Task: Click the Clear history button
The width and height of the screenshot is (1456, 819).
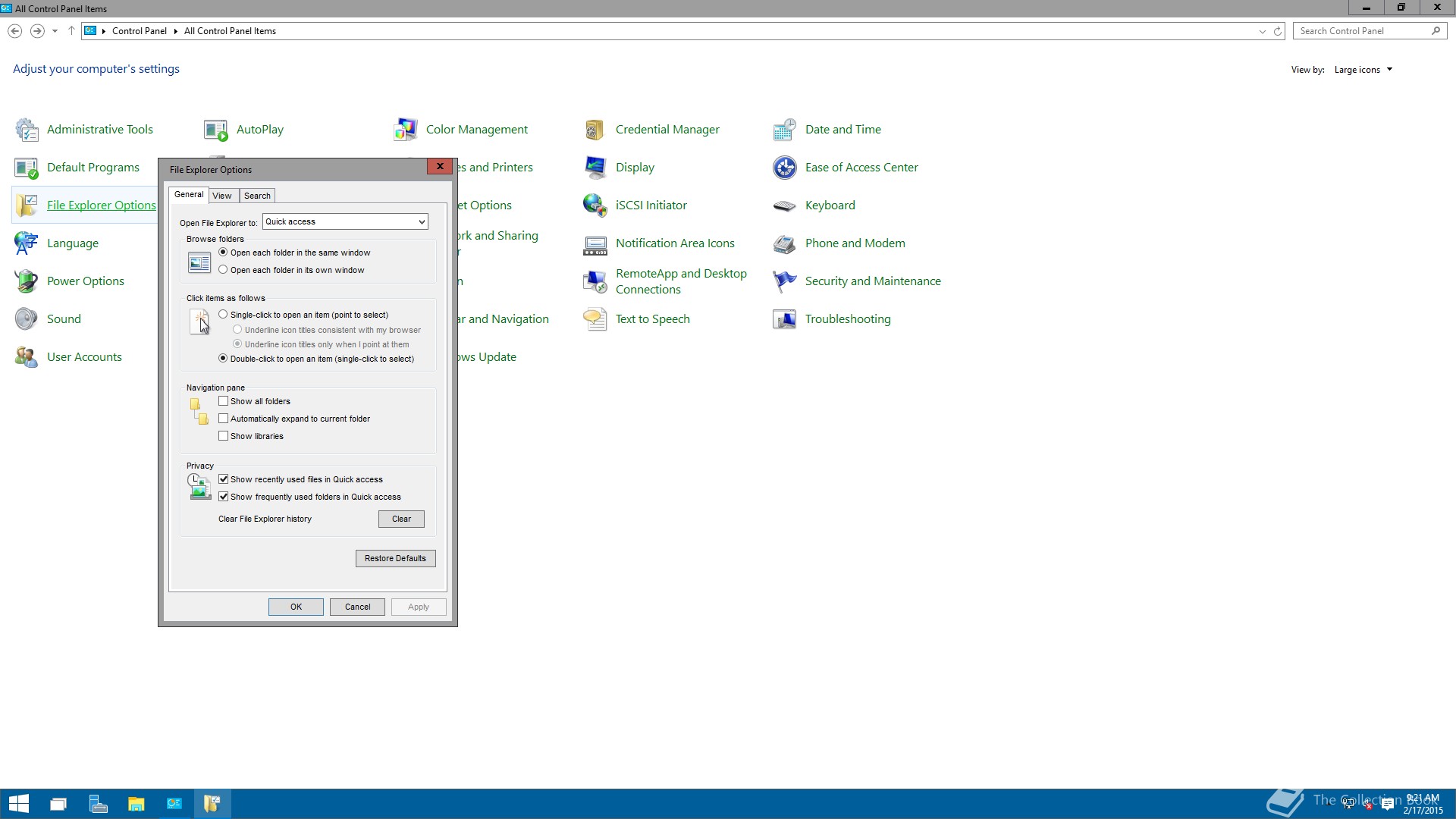Action: 401,519
